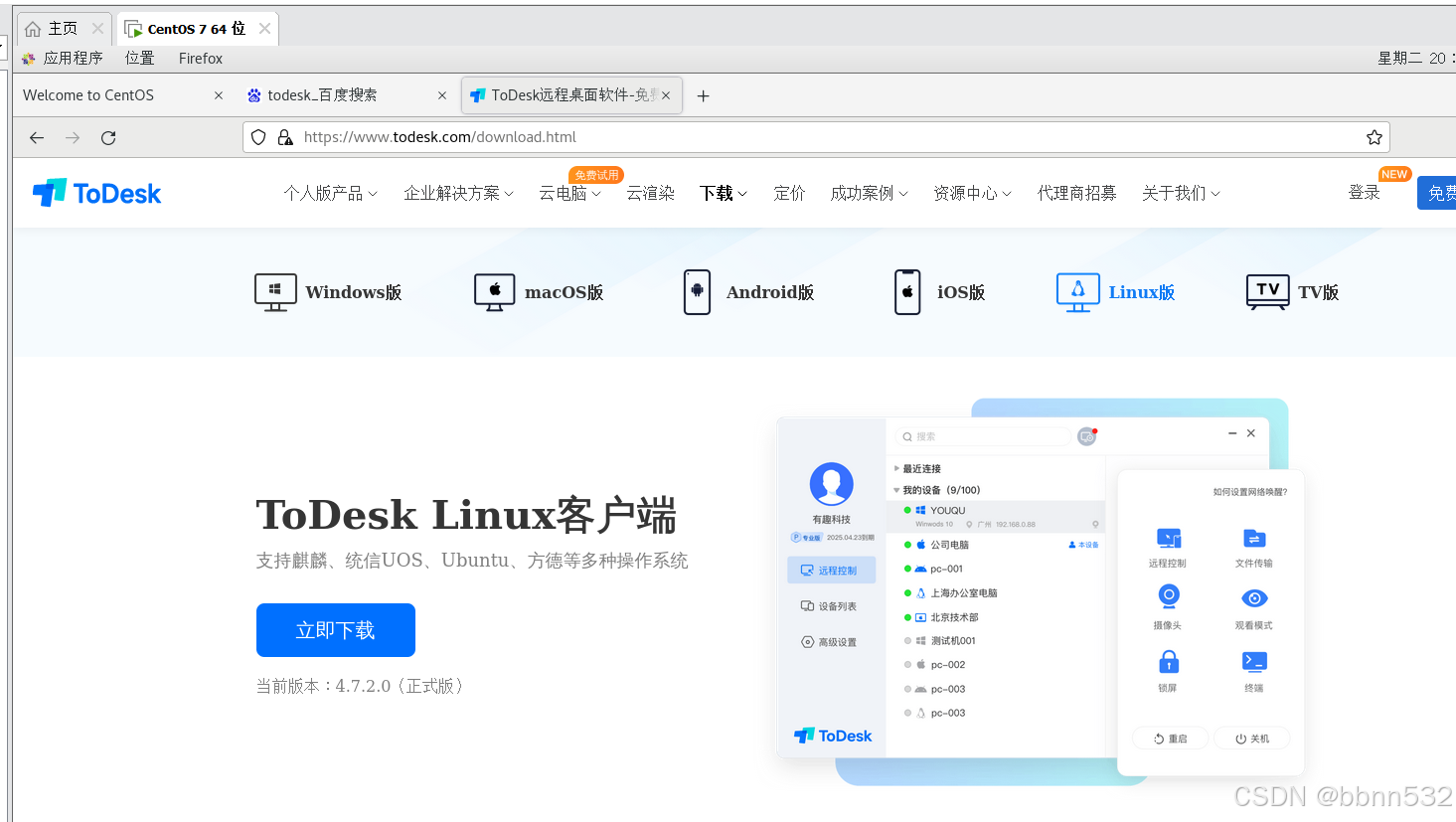Click inside the browser address bar

pyautogui.click(x=696, y=137)
